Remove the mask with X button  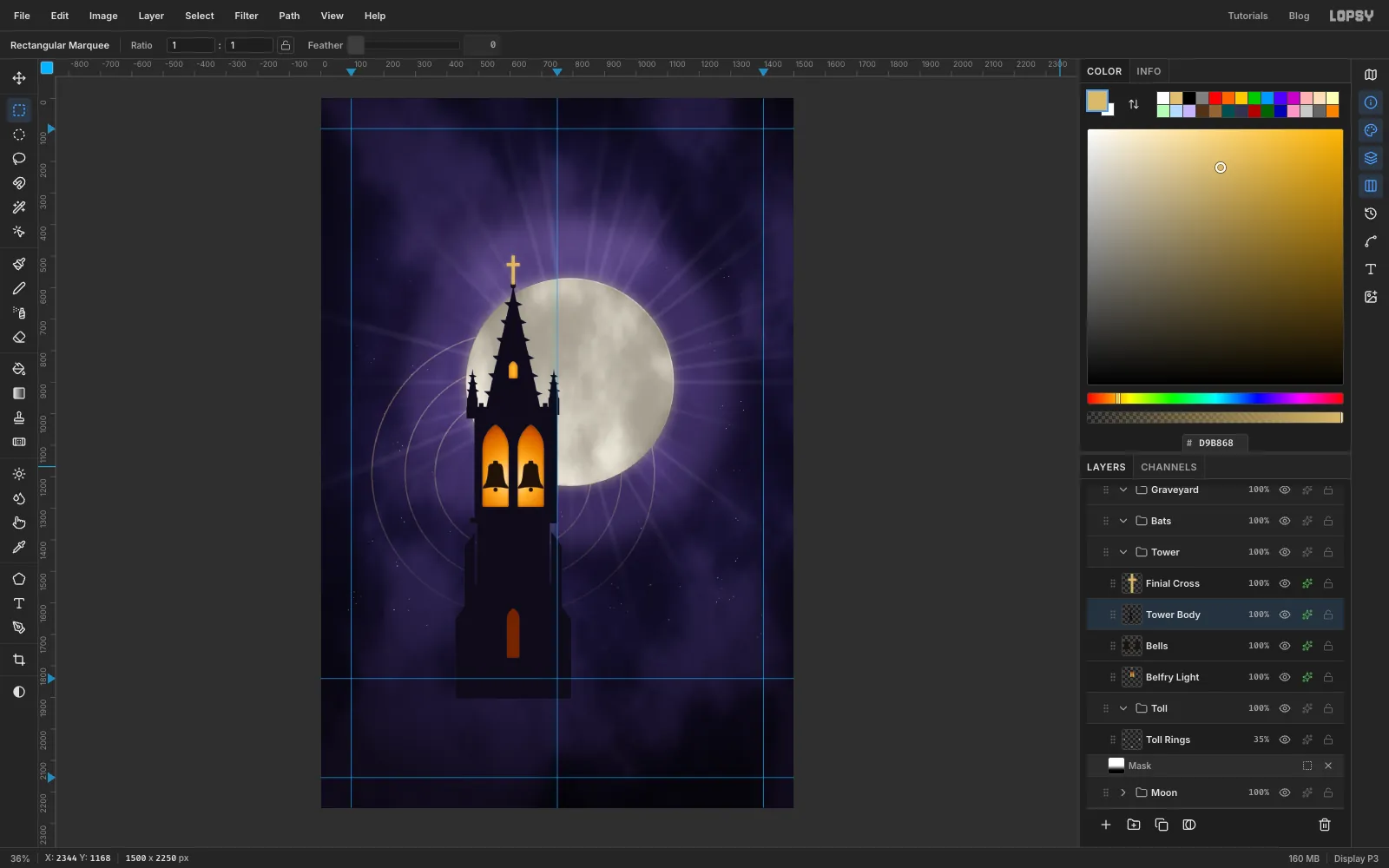[x=1328, y=766]
